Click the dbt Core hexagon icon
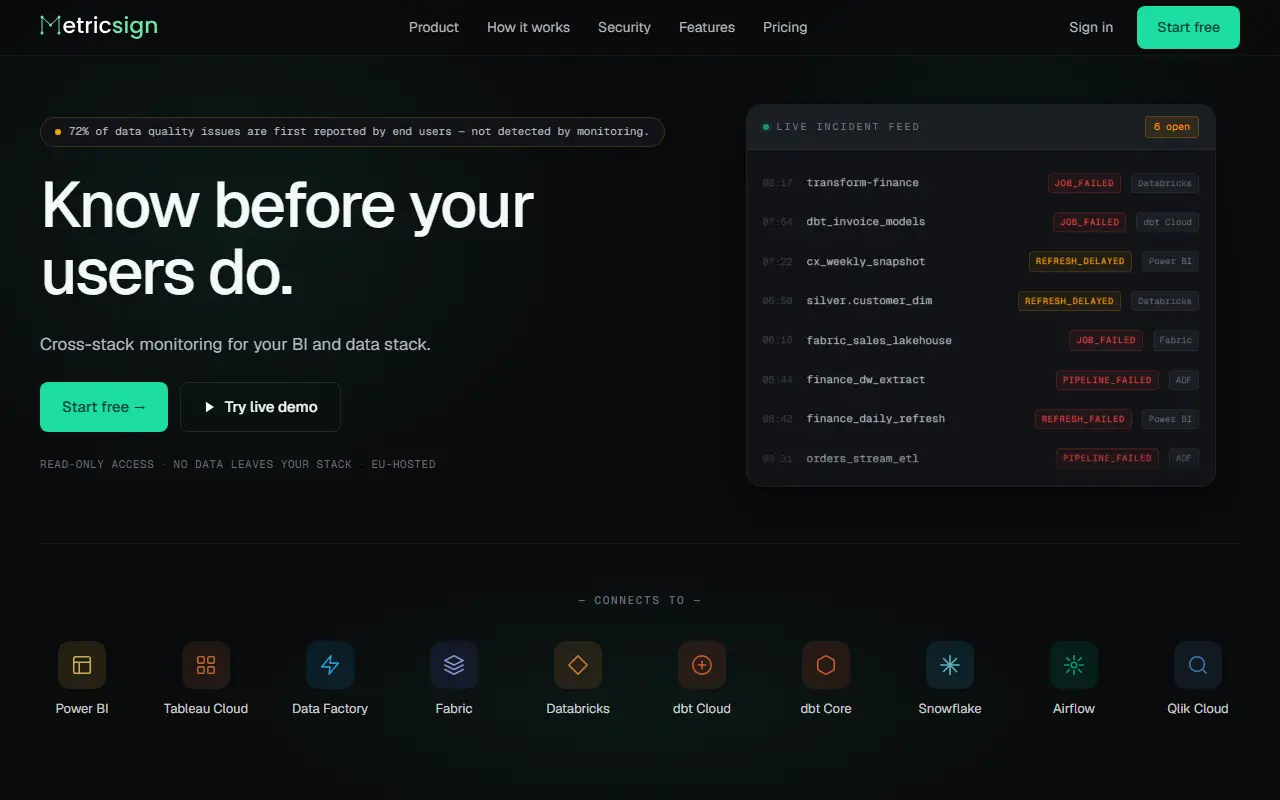Viewport: 1280px width, 800px height. pos(826,665)
